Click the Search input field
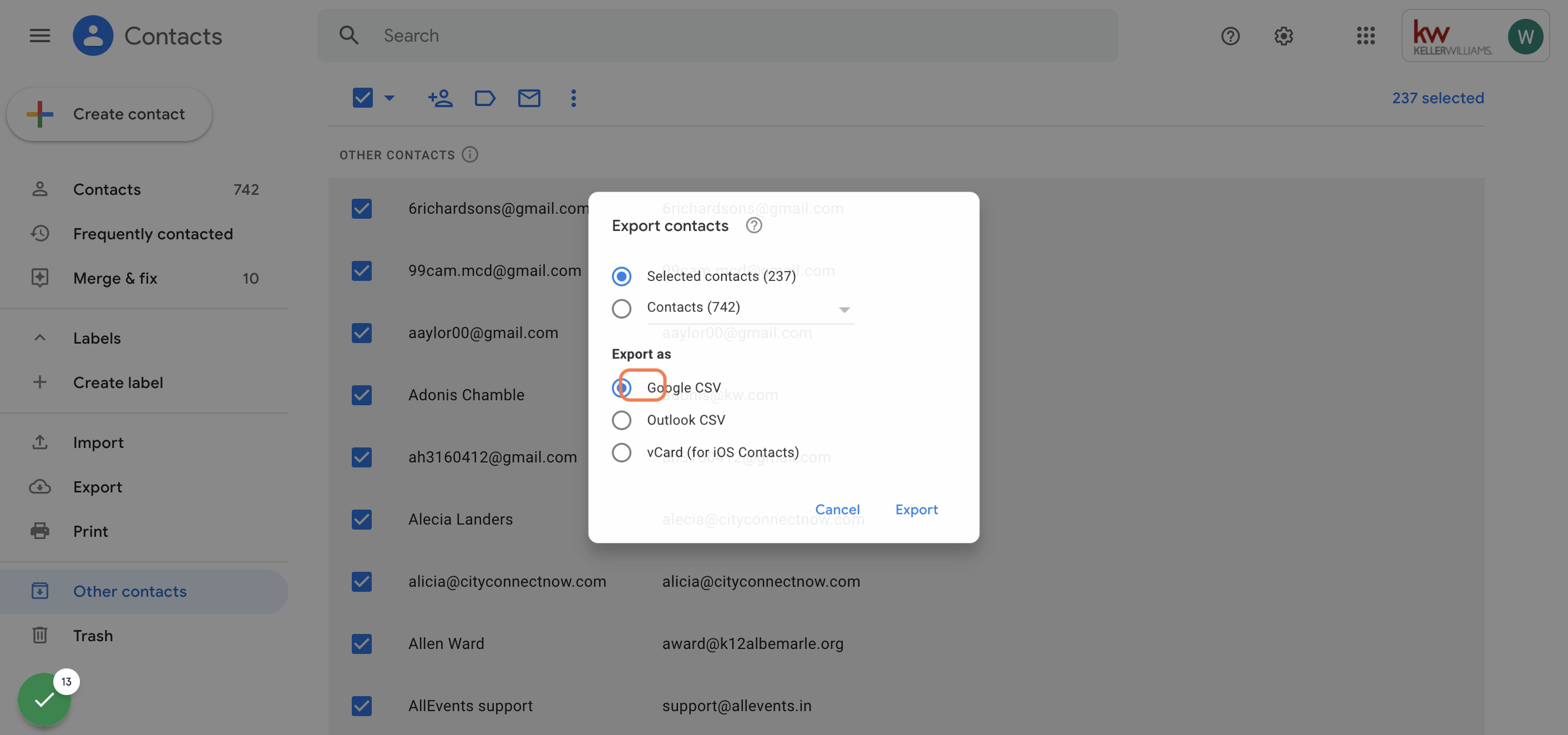This screenshot has height=735, width=1568. 717,36
